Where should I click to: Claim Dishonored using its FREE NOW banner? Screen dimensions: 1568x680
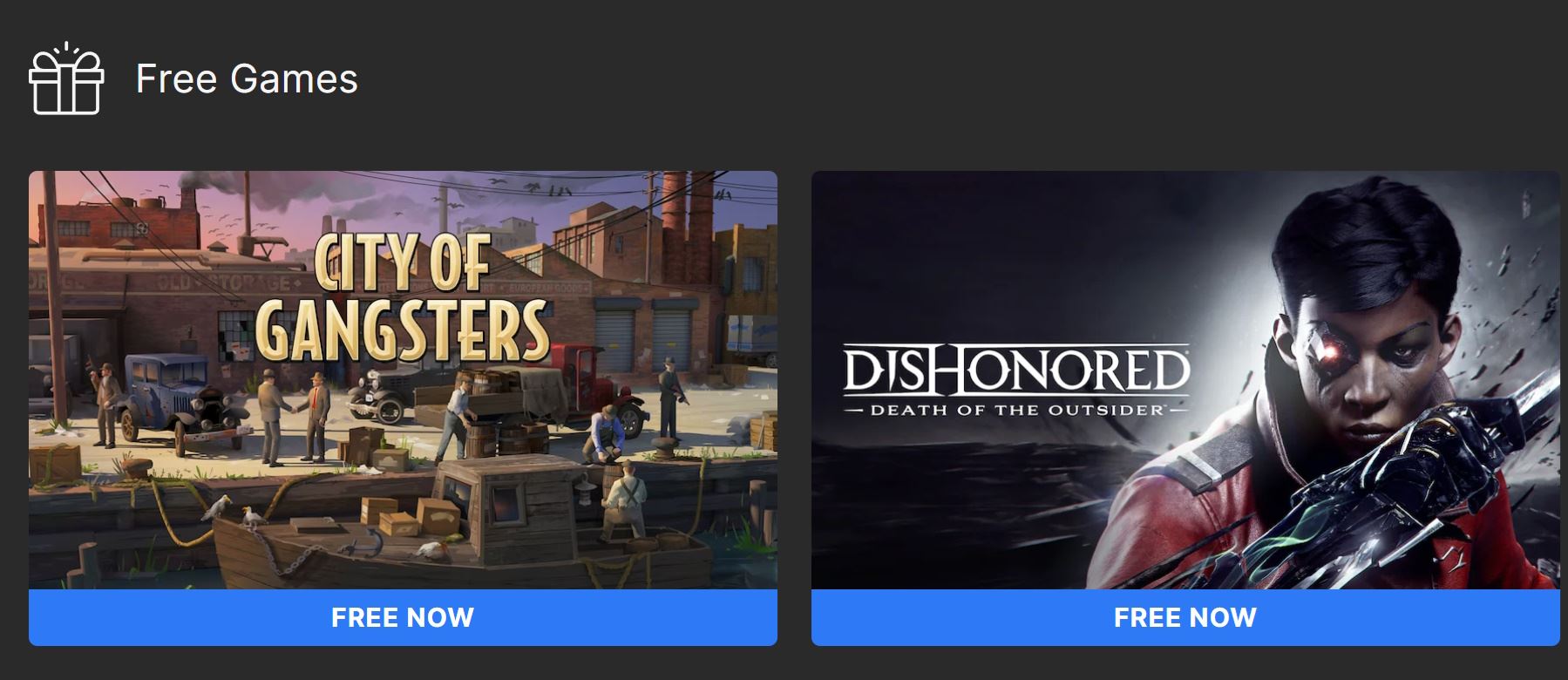click(1185, 617)
